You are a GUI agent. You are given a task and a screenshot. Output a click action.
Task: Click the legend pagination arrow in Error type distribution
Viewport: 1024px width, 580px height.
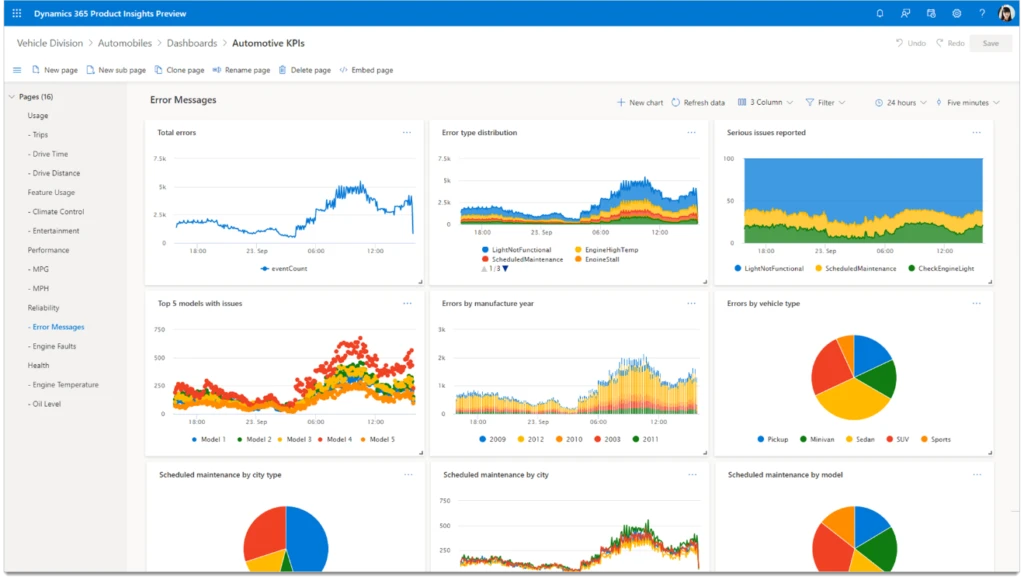point(505,268)
